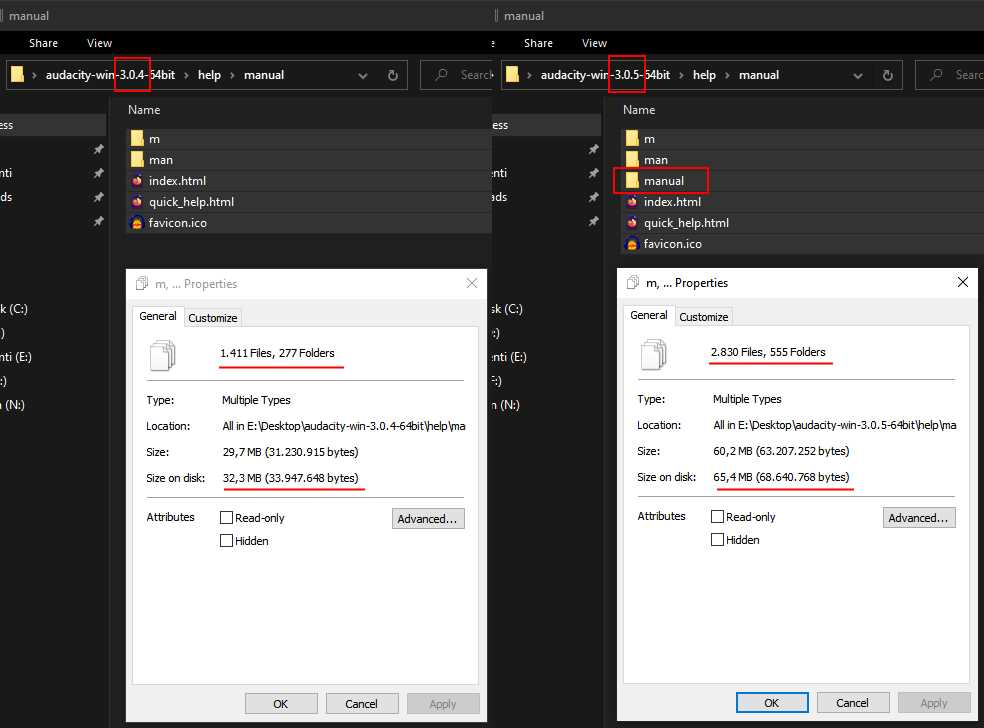984x728 pixels.
Task: Refresh the 3.0.4 manual folder view
Action: click(393, 75)
